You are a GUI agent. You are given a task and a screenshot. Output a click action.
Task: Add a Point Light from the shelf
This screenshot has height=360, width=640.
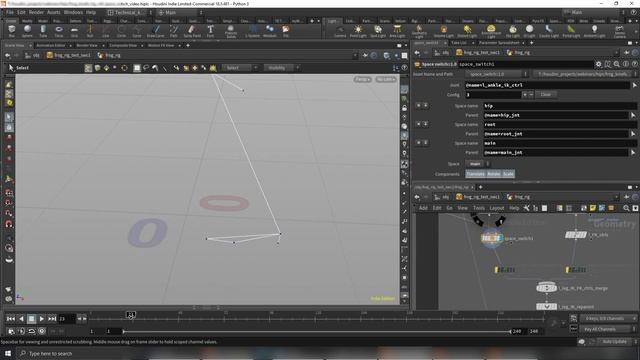358,31
